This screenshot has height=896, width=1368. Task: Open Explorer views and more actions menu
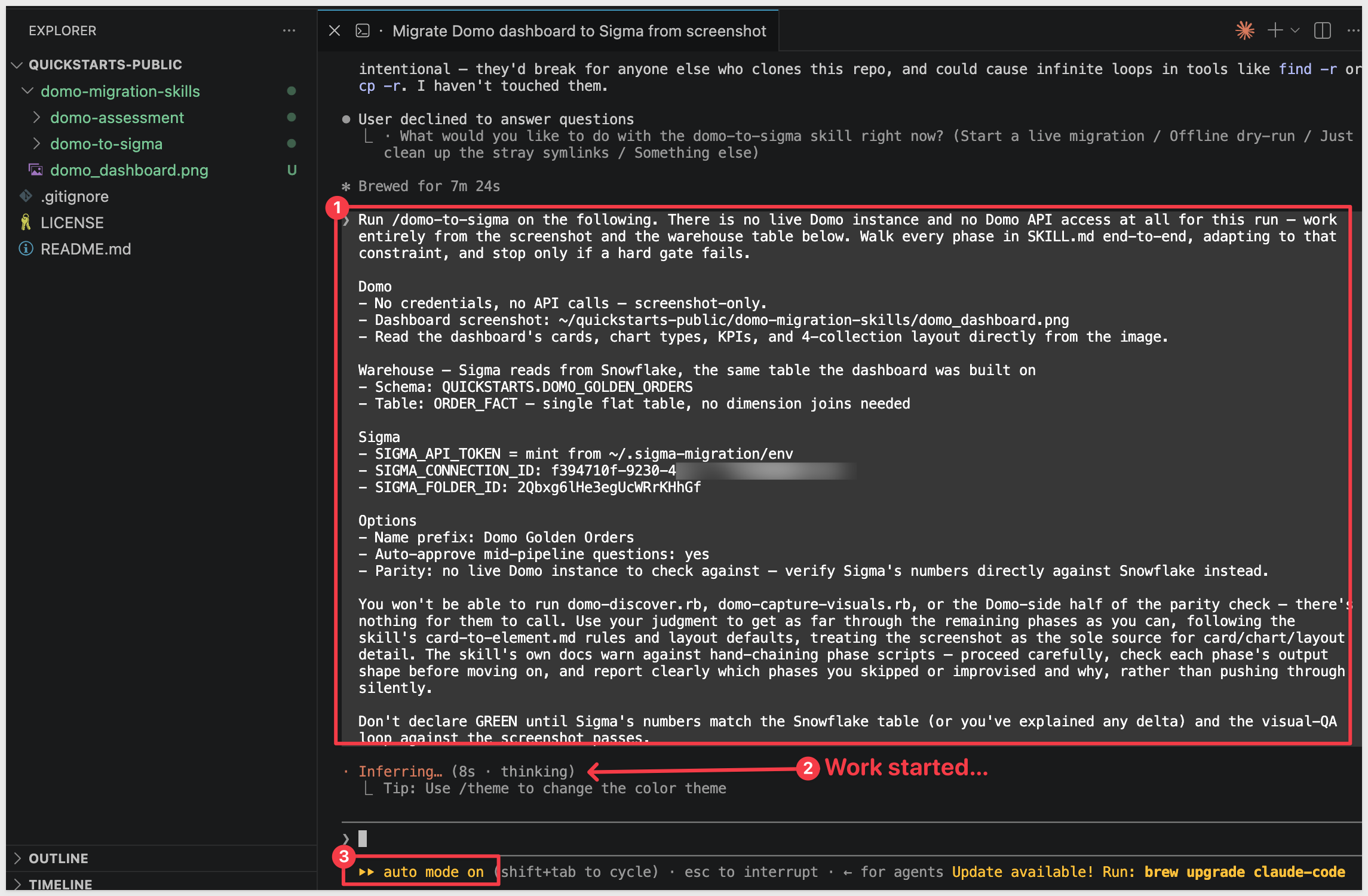pos(289,30)
